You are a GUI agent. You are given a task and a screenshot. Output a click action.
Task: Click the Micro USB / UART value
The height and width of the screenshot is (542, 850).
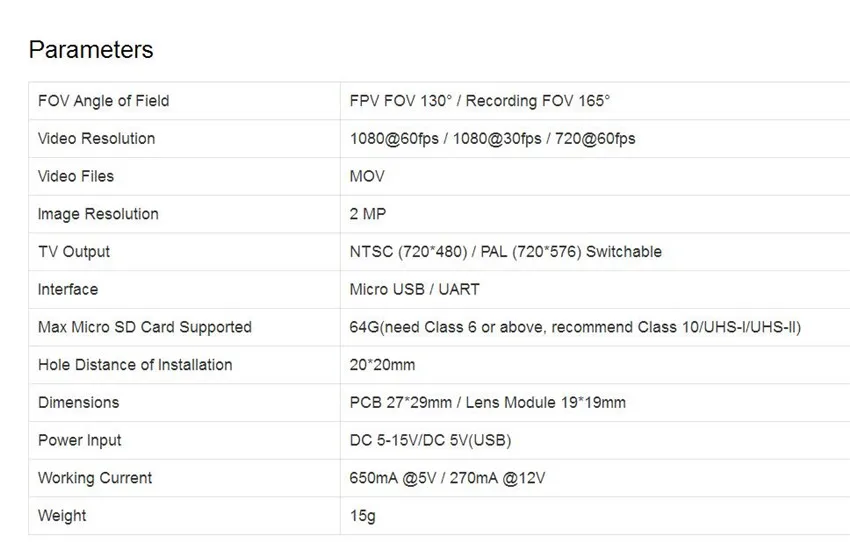(415, 289)
